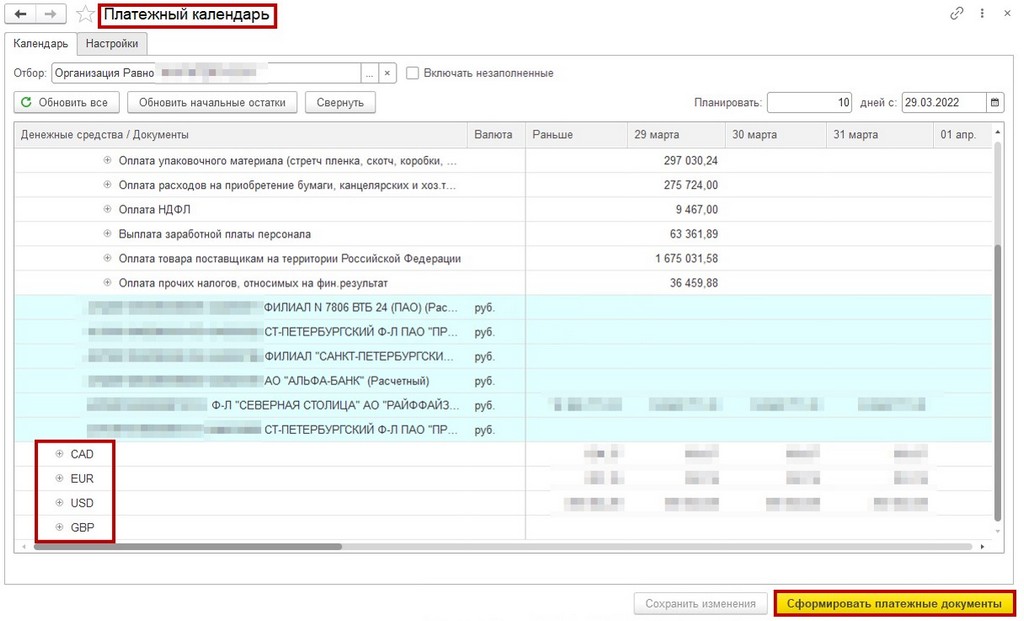This screenshot has height=621, width=1024.
Task: Click the Планировать days input field
Action: click(x=809, y=103)
